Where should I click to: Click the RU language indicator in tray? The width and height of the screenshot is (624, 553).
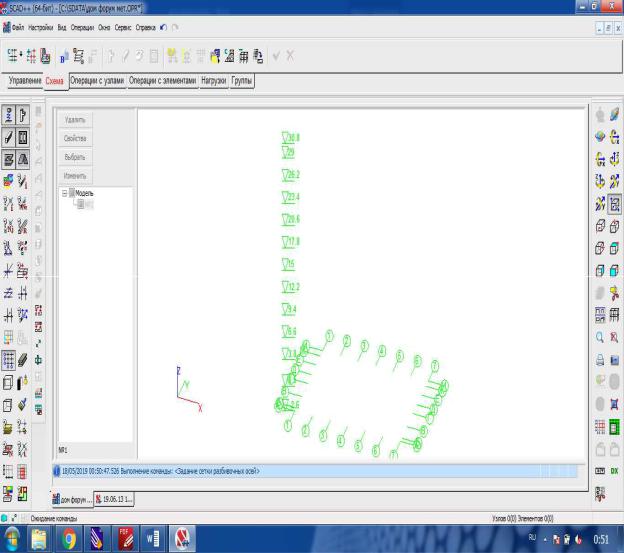pyautogui.click(x=532, y=537)
